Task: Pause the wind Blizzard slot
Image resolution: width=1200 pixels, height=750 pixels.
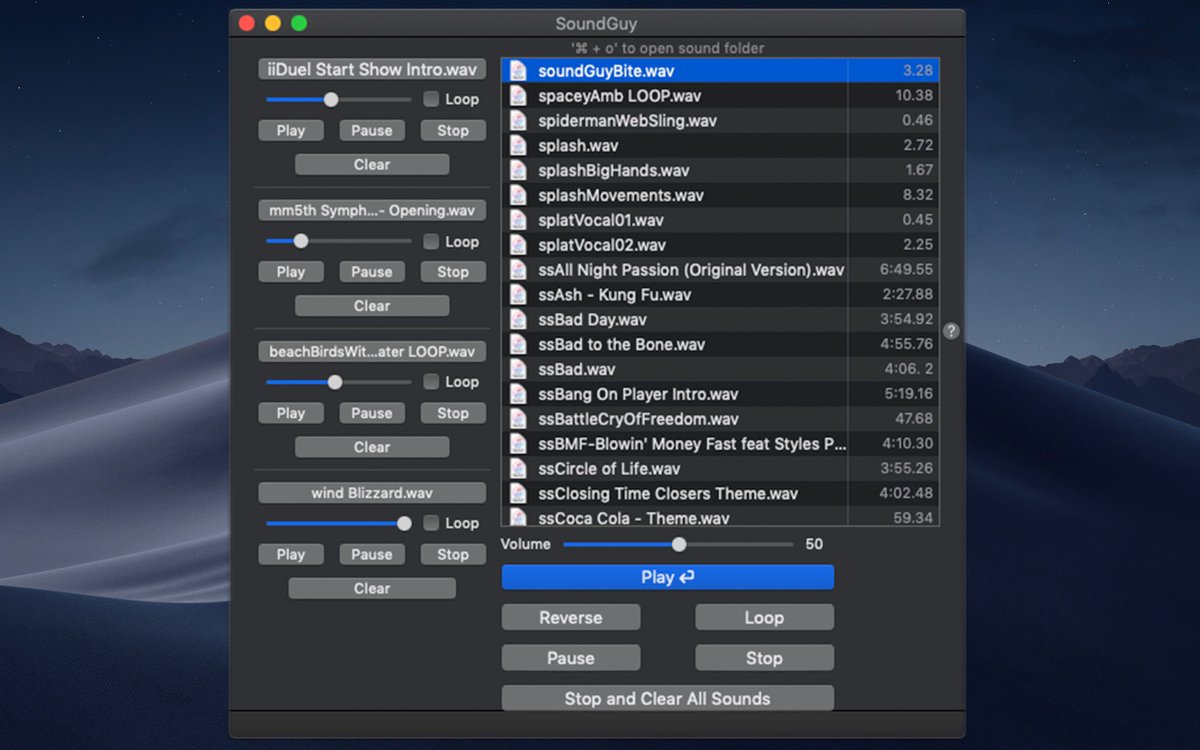Action: pyautogui.click(x=372, y=555)
